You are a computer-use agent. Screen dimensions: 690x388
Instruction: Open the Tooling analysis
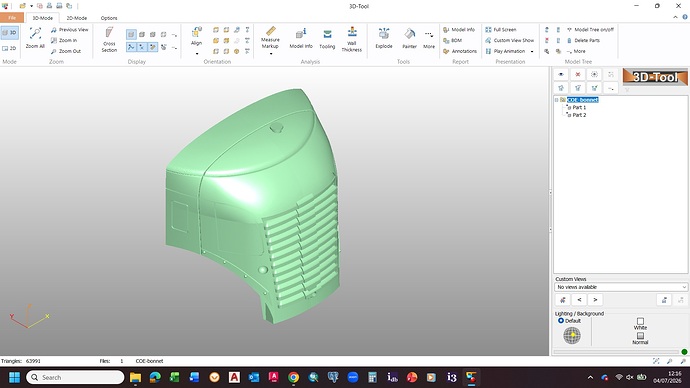click(327, 39)
